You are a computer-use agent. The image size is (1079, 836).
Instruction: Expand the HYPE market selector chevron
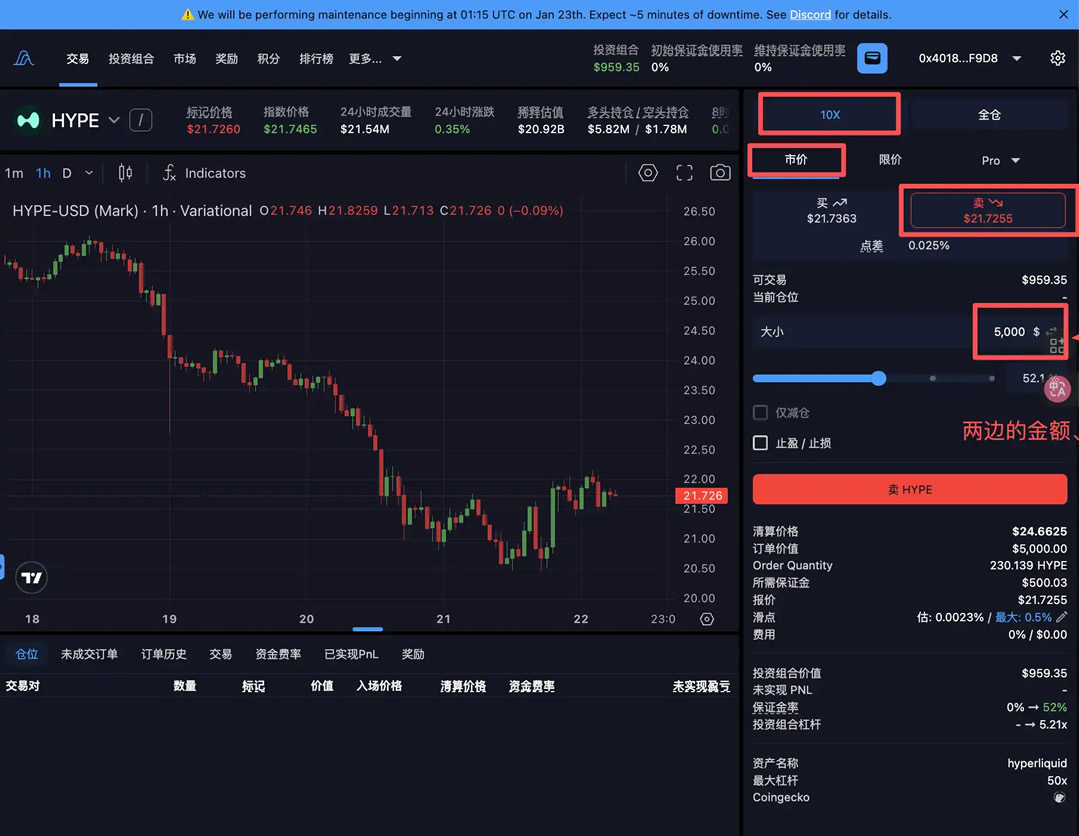114,120
